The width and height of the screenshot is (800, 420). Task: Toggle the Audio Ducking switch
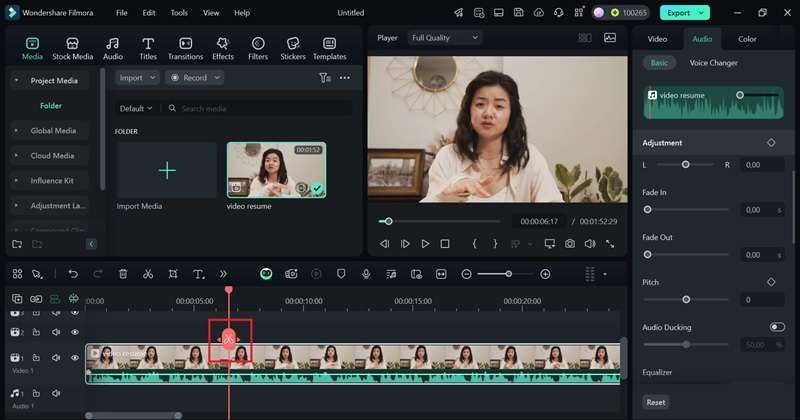777,327
